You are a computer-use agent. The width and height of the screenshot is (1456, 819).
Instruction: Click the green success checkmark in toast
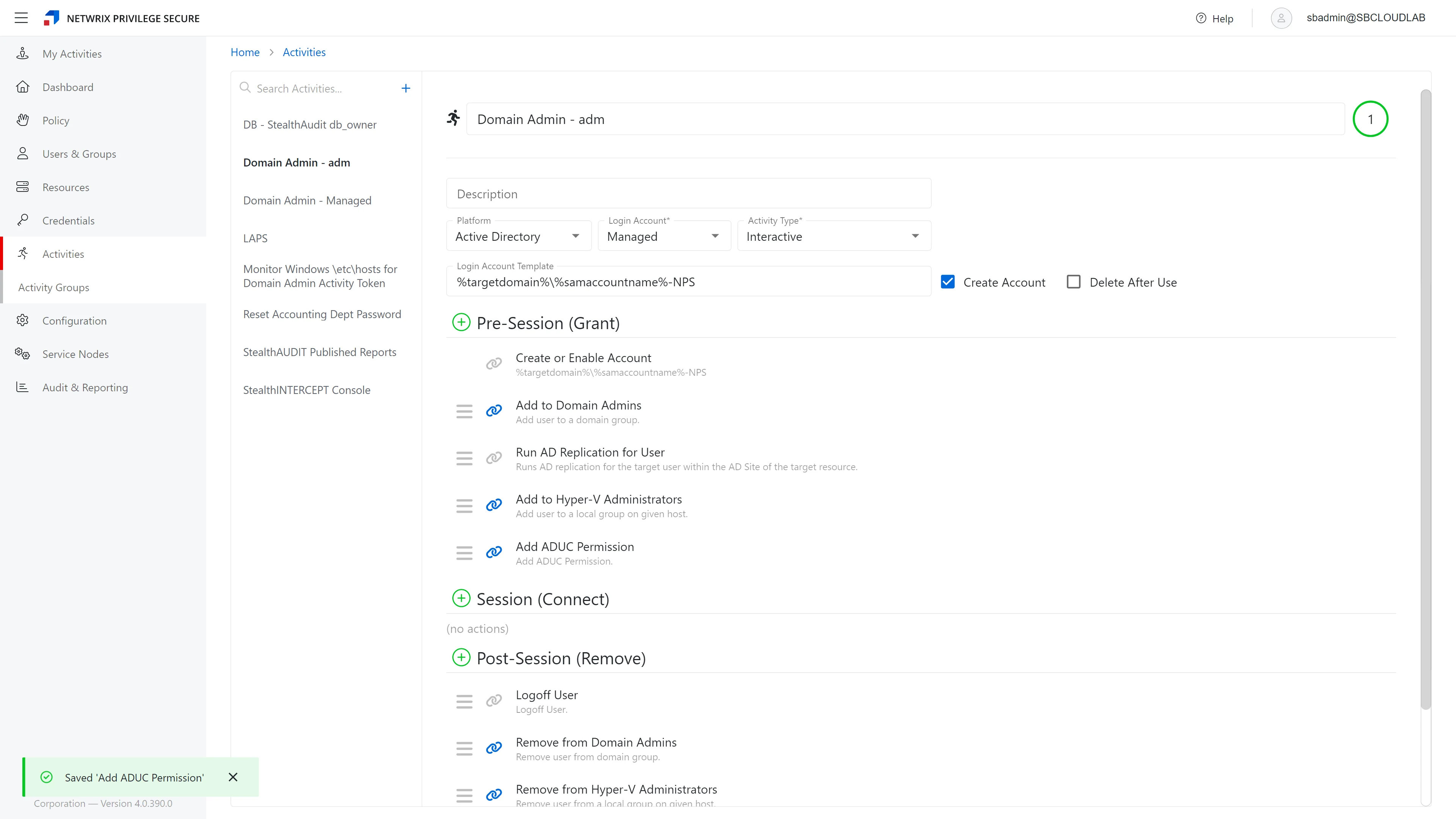47,777
